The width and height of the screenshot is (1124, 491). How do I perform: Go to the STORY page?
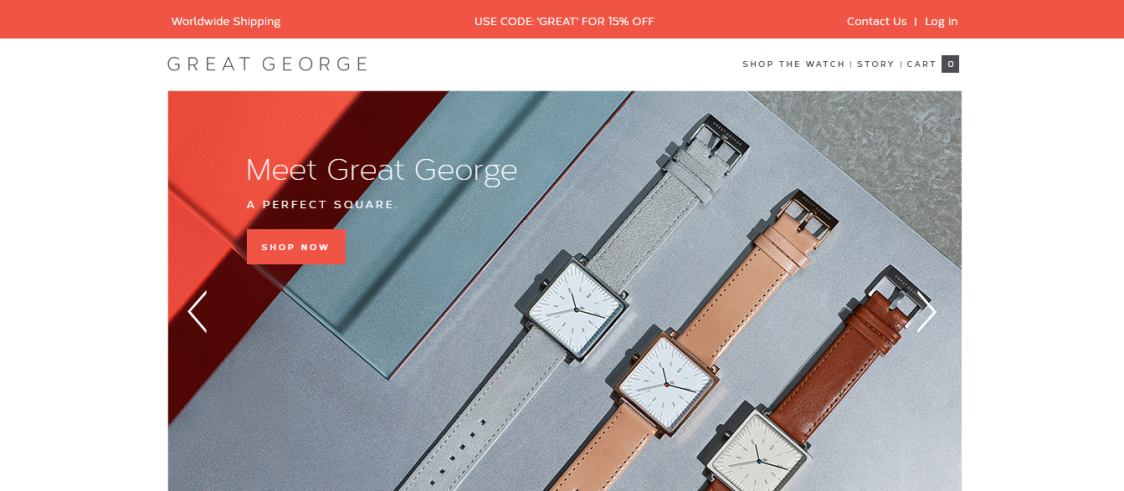(875, 64)
